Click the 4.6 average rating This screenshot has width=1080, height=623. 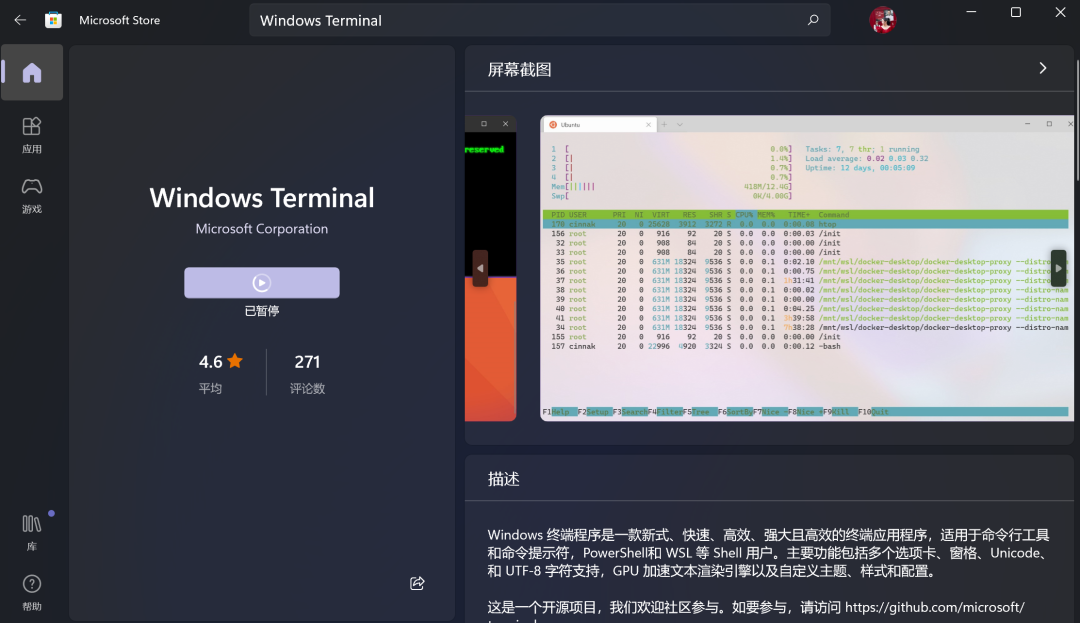(x=220, y=361)
